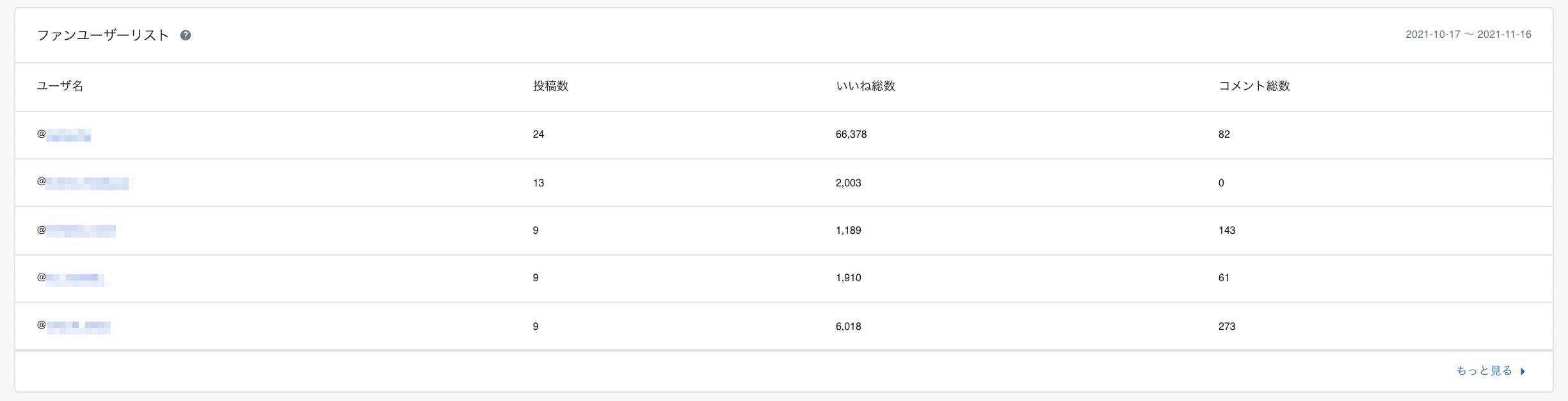This screenshot has width=1568, height=401.
Task: Click the date range 2021-10-17 ～ 2021-11-16
Action: 1468,35
